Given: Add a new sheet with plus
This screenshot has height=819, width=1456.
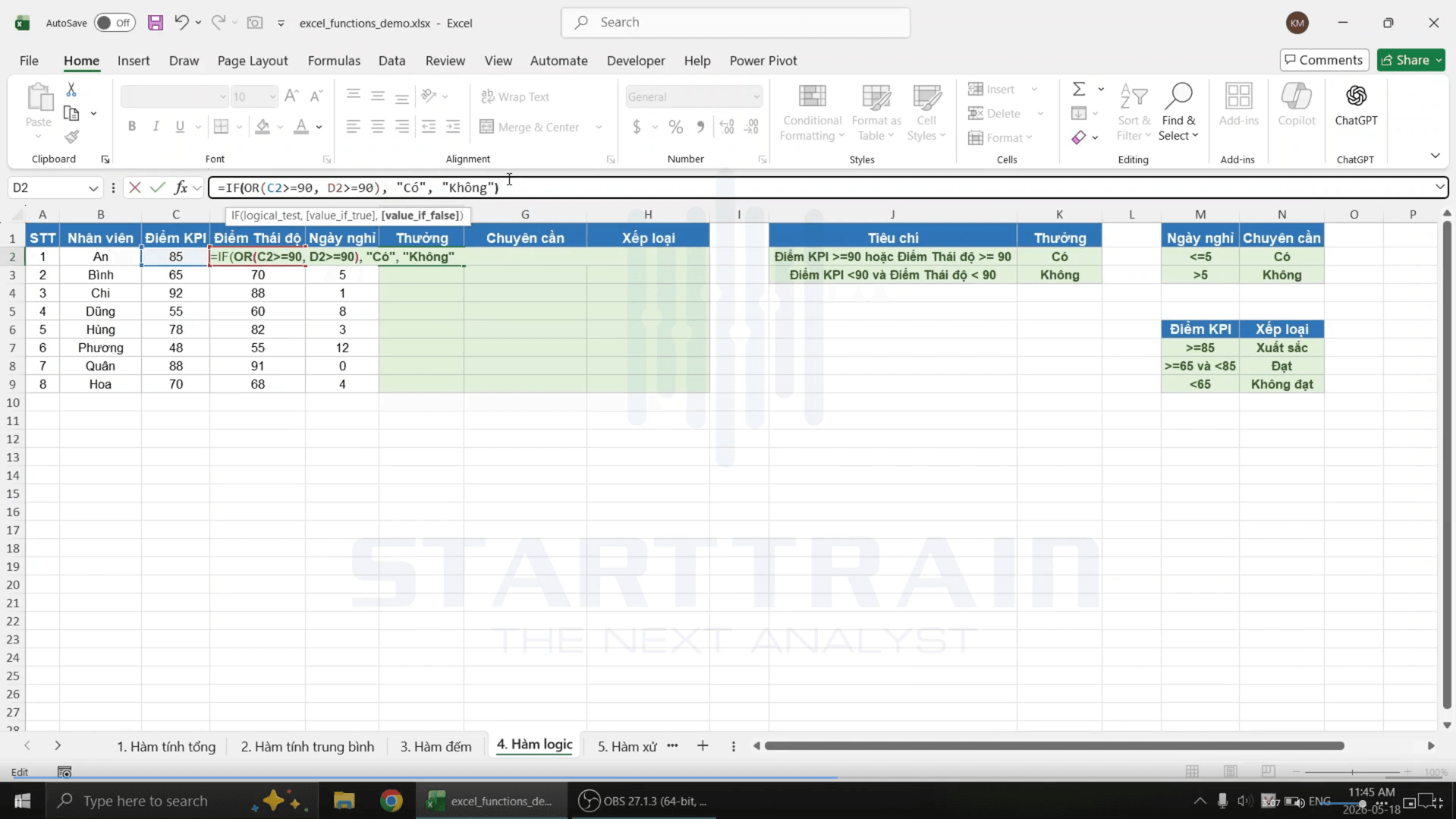Looking at the screenshot, I should point(703,746).
